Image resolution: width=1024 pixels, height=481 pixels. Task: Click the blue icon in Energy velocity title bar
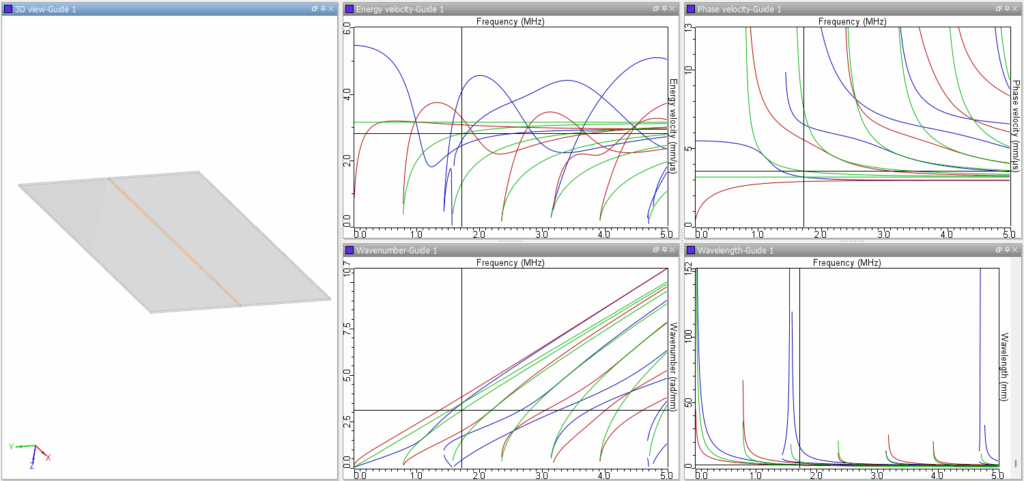[350, 9]
